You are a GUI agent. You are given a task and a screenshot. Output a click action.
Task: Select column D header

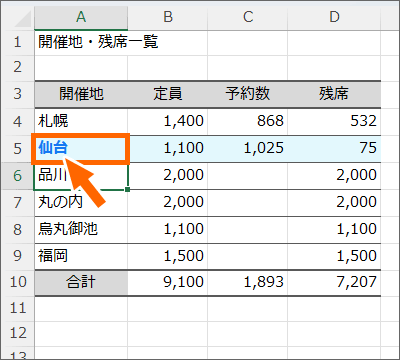[x=334, y=17]
